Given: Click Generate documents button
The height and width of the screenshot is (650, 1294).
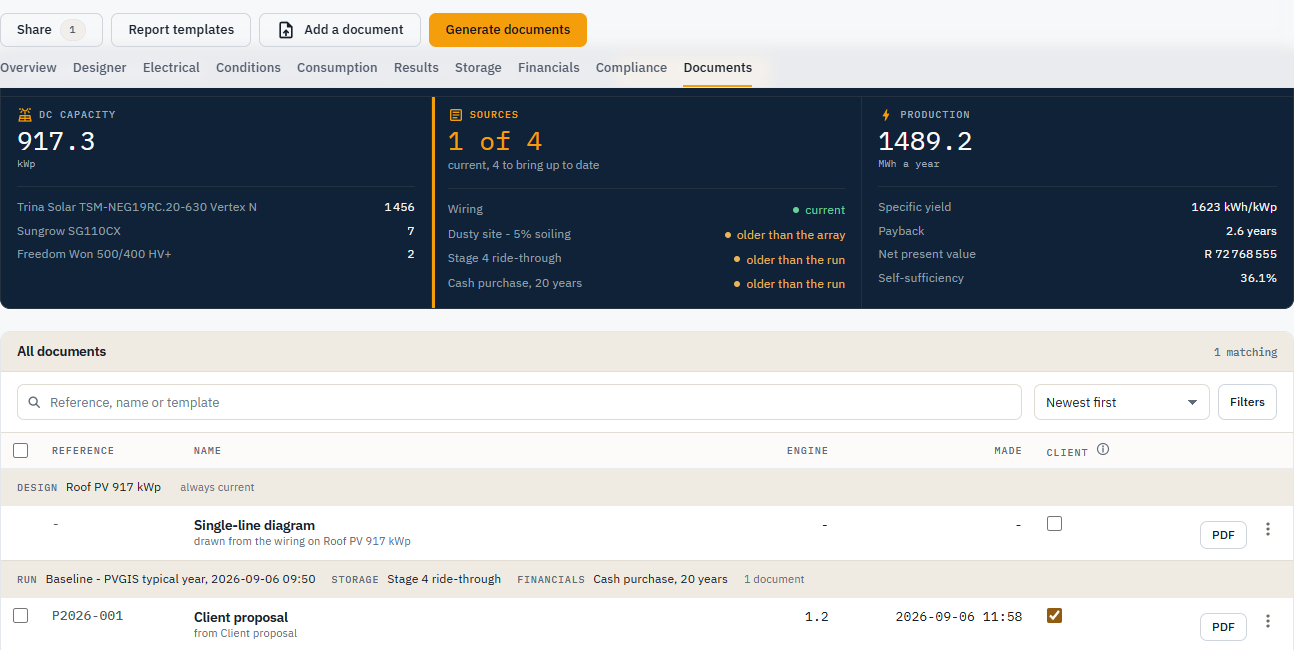Looking at the screenshot, I should [508, 30].
